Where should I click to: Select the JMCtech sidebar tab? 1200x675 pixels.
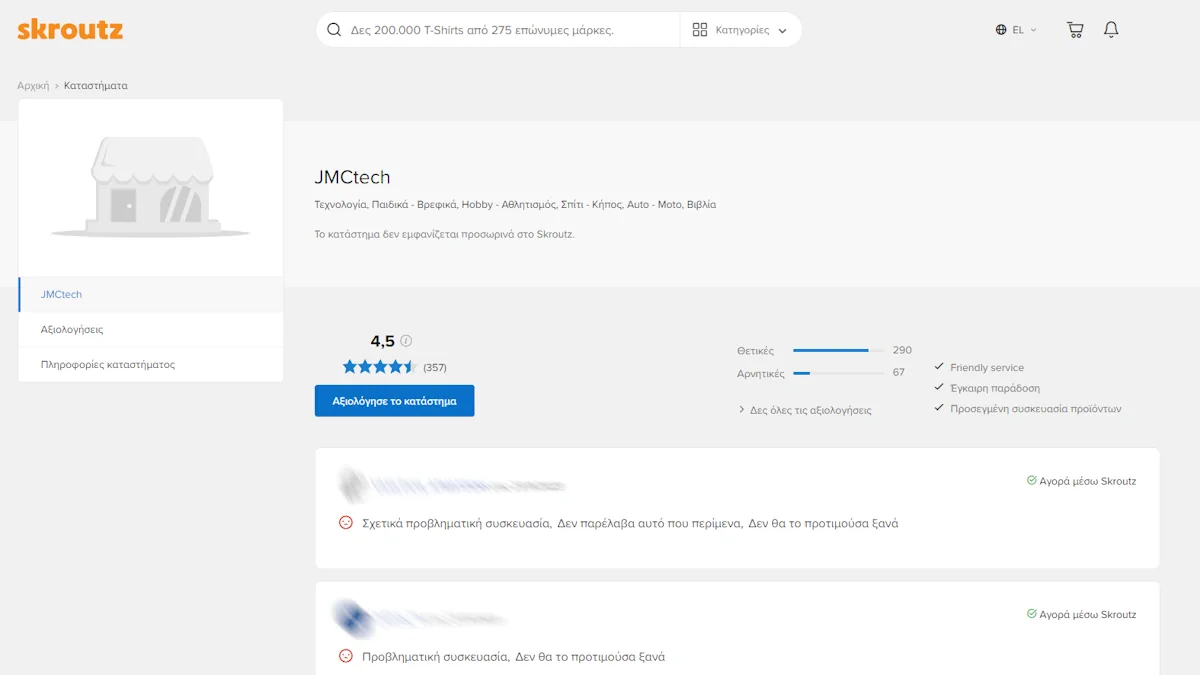[151, 295]
